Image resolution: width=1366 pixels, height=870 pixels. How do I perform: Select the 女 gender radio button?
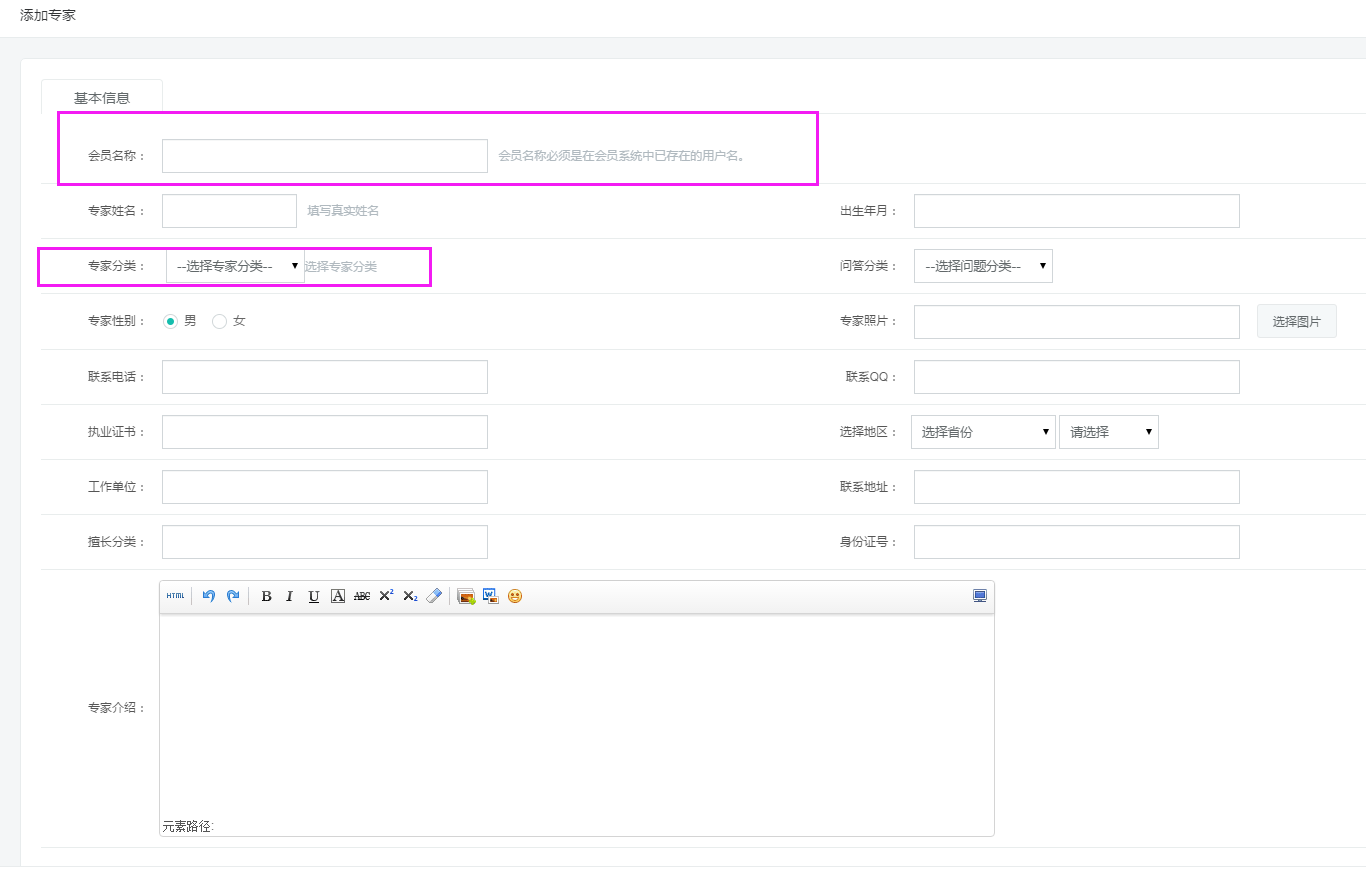coord(220,321)
